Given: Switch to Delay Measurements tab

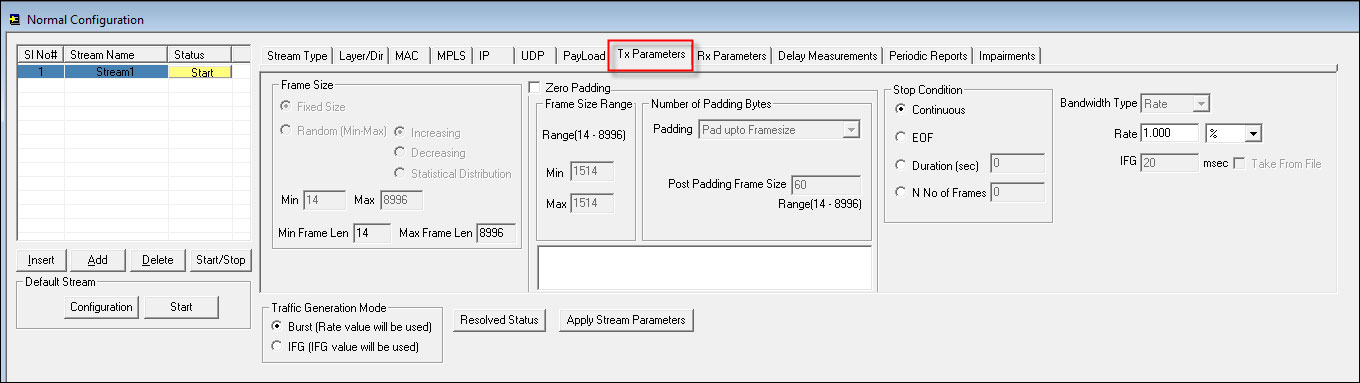Looking at the screenshot, I should 827,56.
